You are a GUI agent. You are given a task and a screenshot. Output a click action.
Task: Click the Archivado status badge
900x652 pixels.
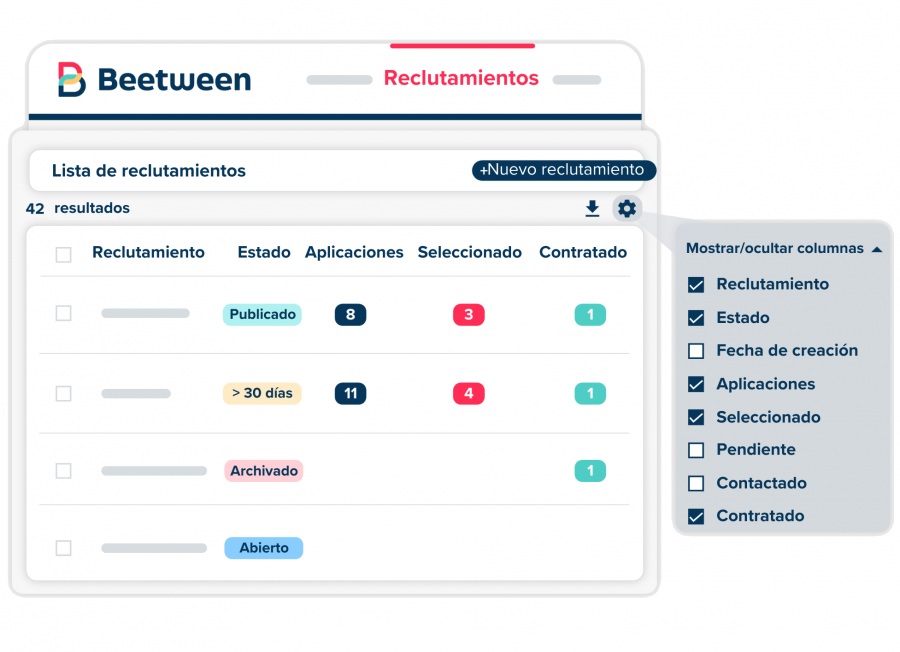(x=263, y=471)
